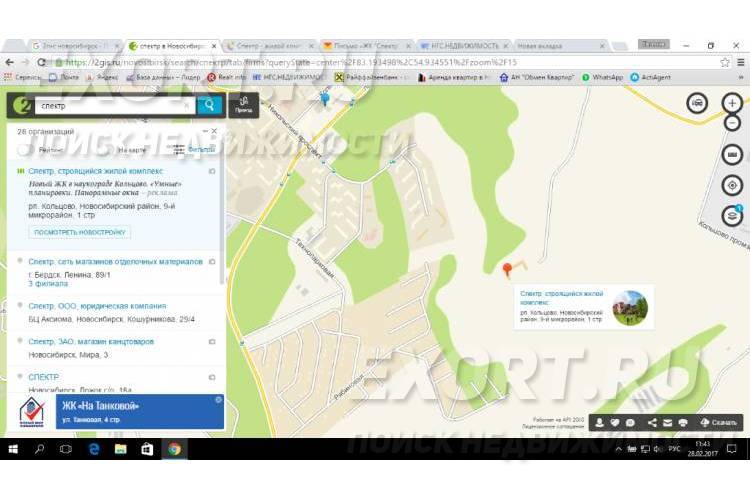Open the 'СПЕКТР' organization result
750x500 pixels.
coord(44,377)
